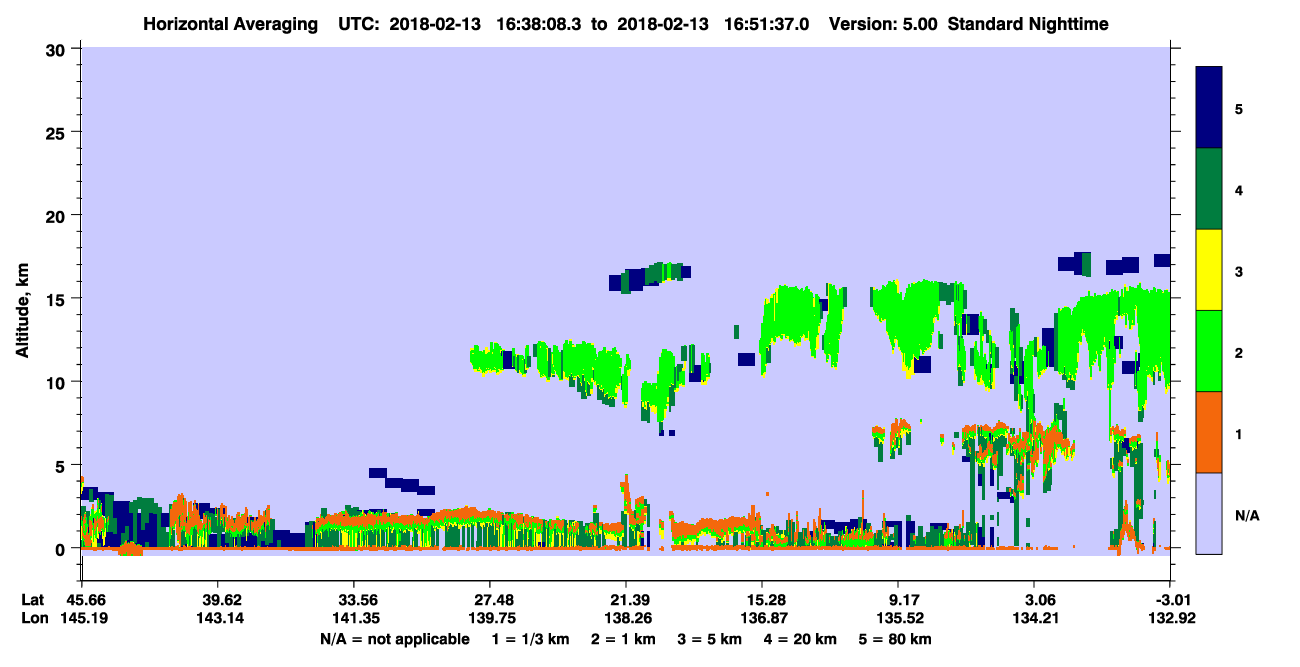Click the colorbar label '5'
The height and width of the screenshot is (667, 1300).
click(x=1239, y=108)
